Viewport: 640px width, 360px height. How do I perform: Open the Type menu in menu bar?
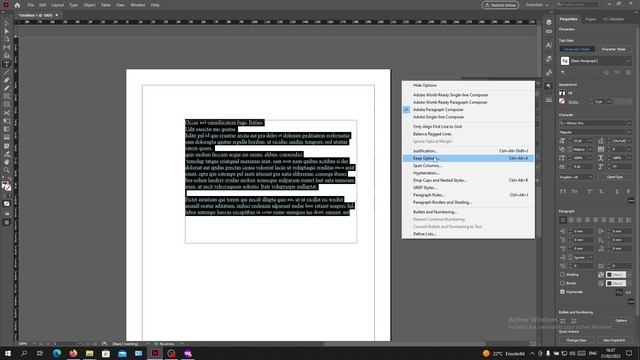click(x=73, y=5)
